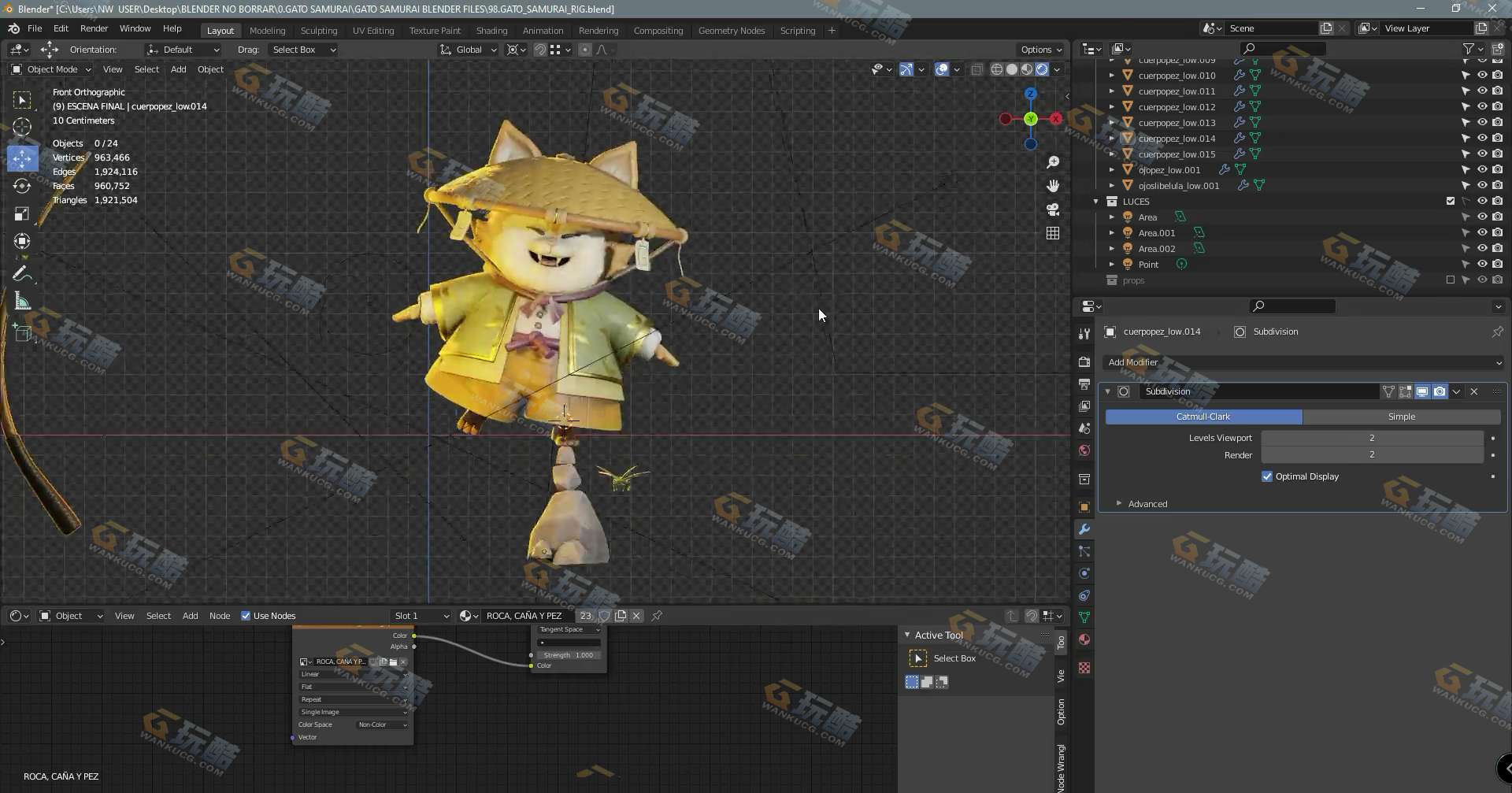Viewport: 1512px width, 793px height.
Task: Activate the Move tool
Action: pos(22,158)
